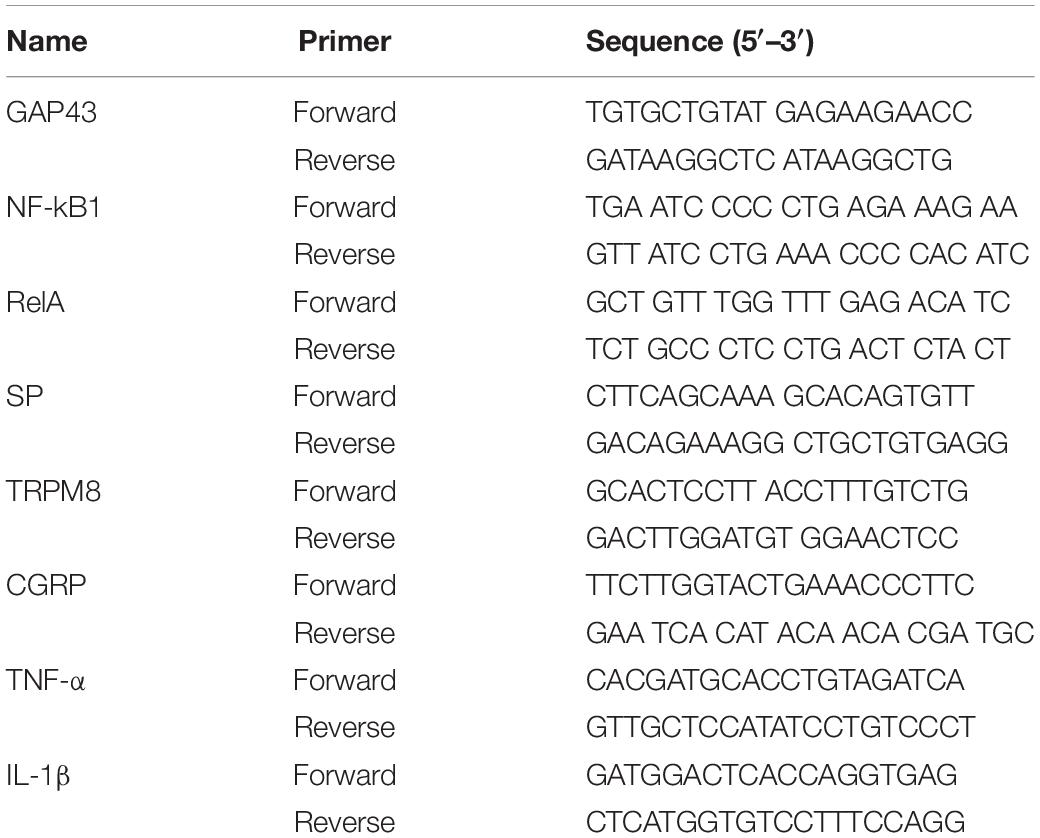Click TNF-α forward sequence CACGATGCACCTGTAGATCA
The width and height of the screenshot is (1040, 838).
click(x=775, y=680)
